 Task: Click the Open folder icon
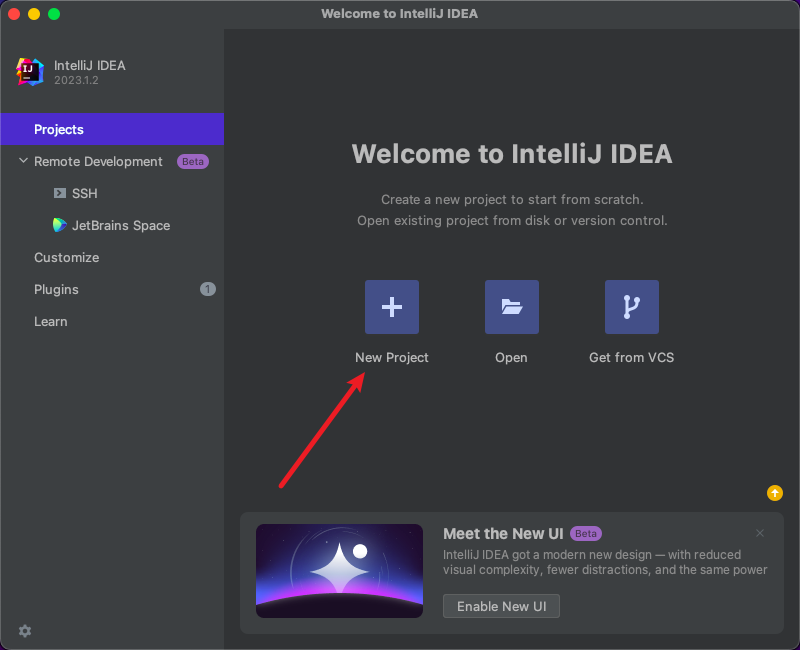coord(511,307)
